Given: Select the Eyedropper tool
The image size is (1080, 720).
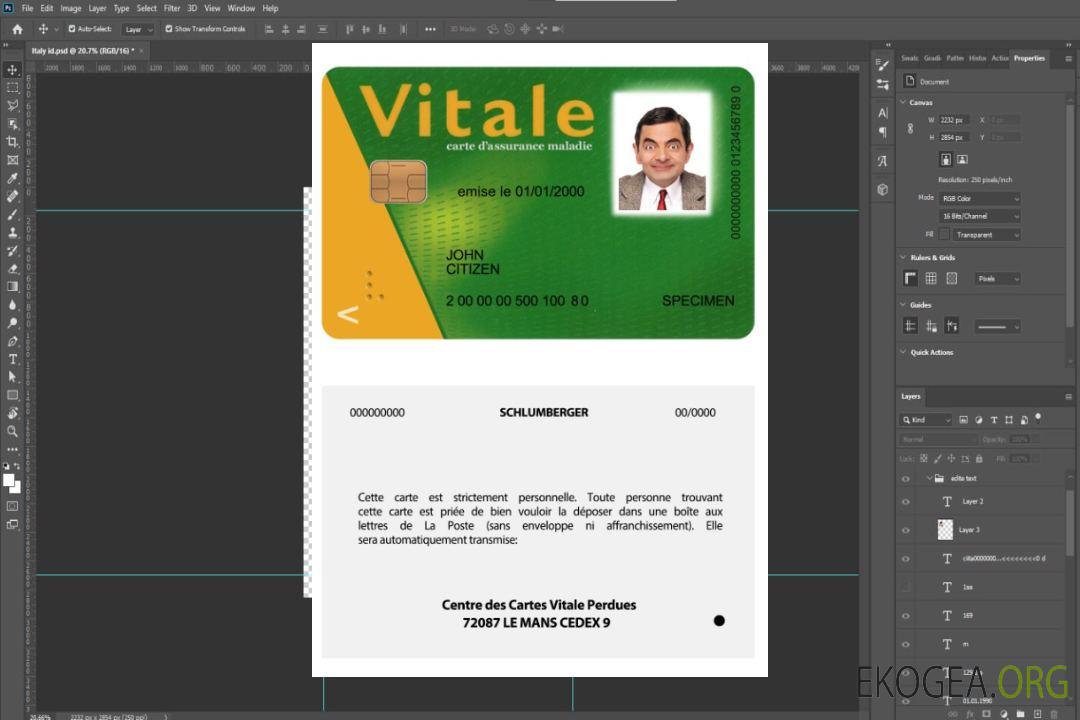Looking at the screenshot, I should (12, 178).
